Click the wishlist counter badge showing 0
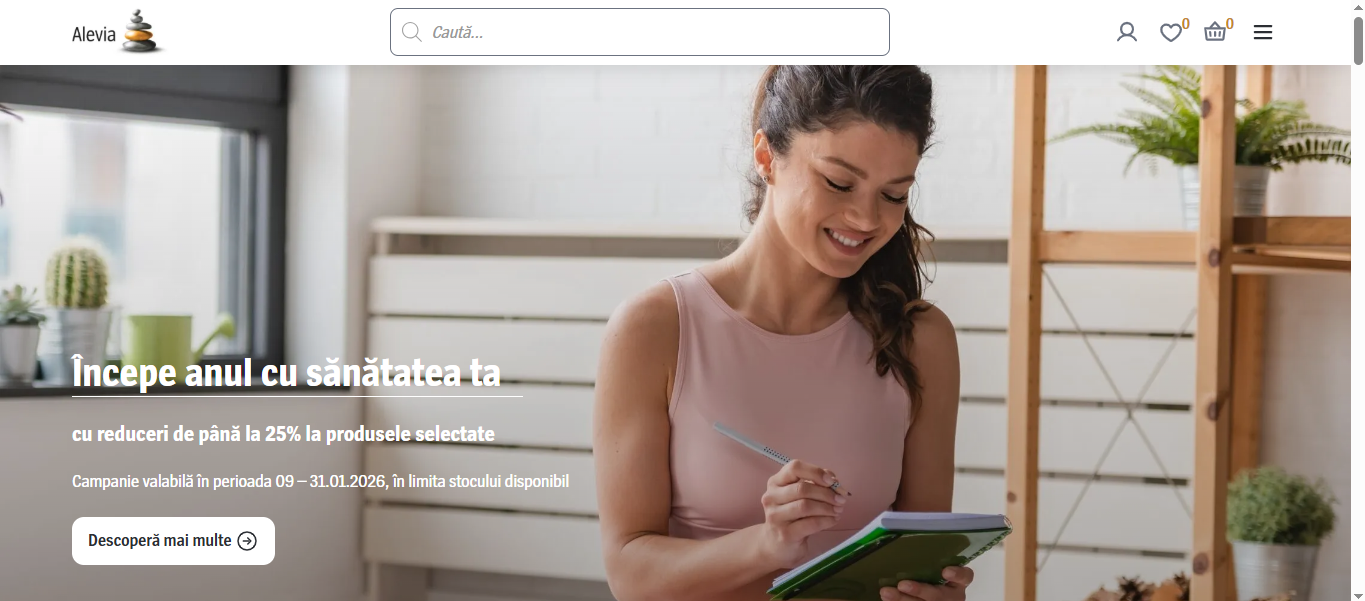This screenshot has height=601, width=1365. pos(1186,23)
